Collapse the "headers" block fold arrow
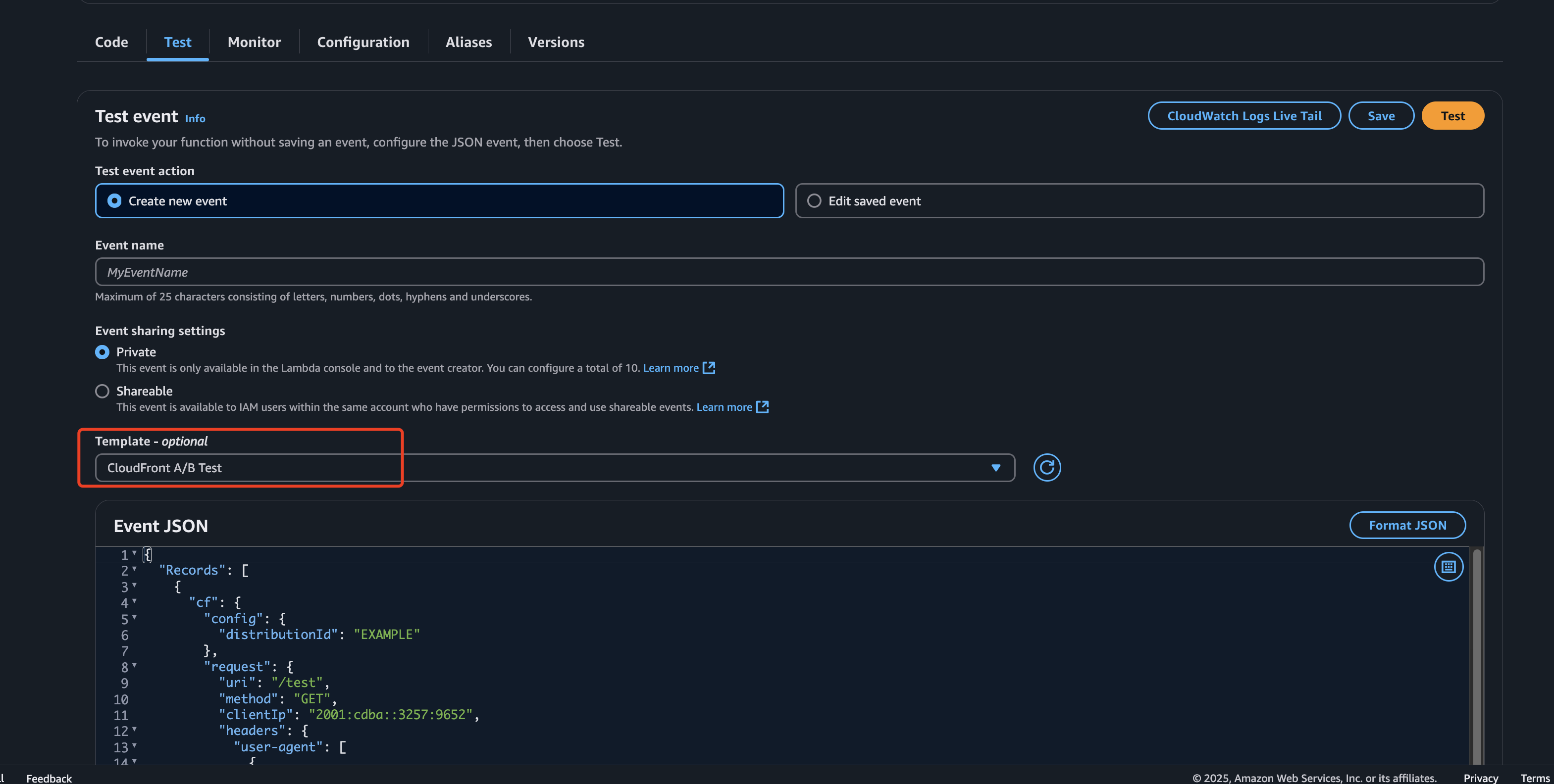The image size is (1554, 784). [x=134, y=729]
